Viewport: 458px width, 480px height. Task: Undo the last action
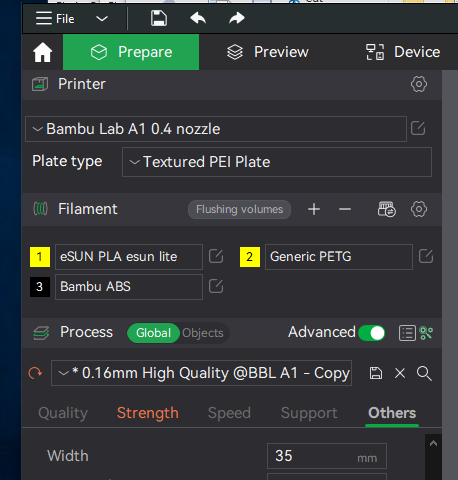198,18
